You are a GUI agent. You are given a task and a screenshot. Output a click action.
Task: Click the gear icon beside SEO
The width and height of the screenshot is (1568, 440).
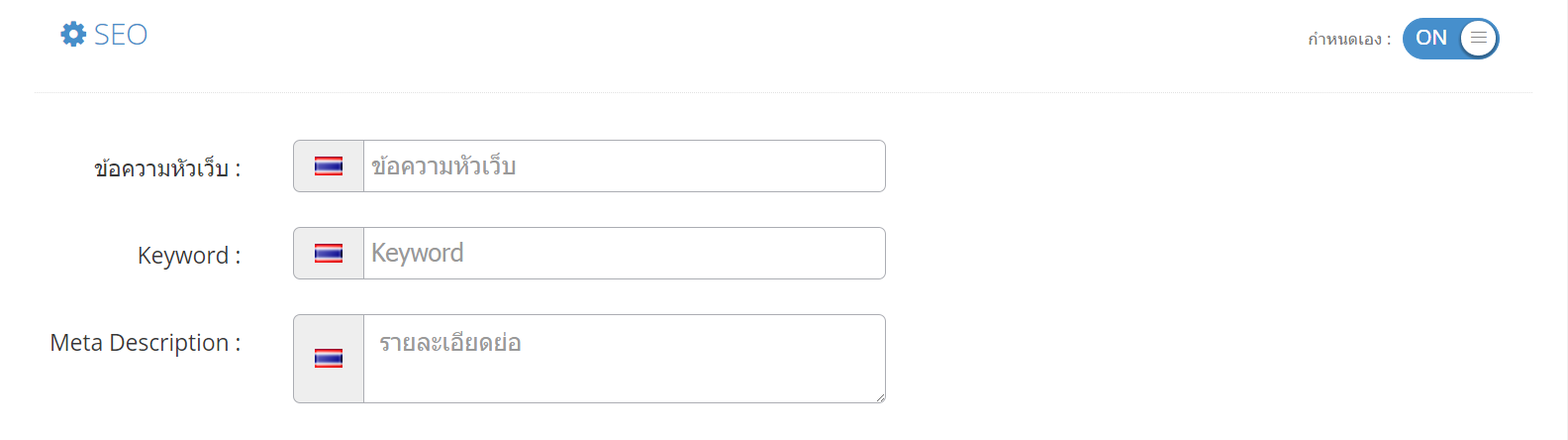click(x=73, y=35)
